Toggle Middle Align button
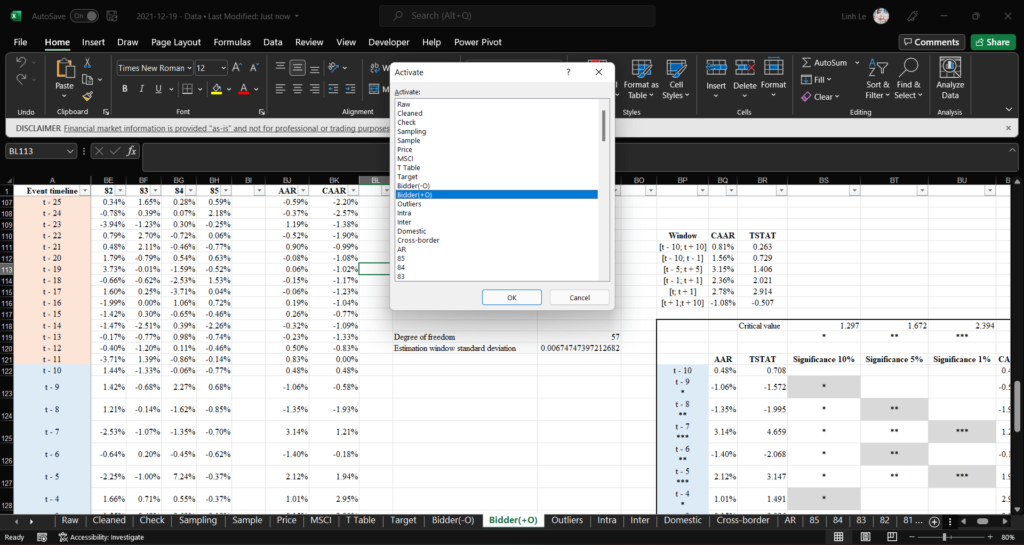1024x545 pixels. click(x=297, y=67)
